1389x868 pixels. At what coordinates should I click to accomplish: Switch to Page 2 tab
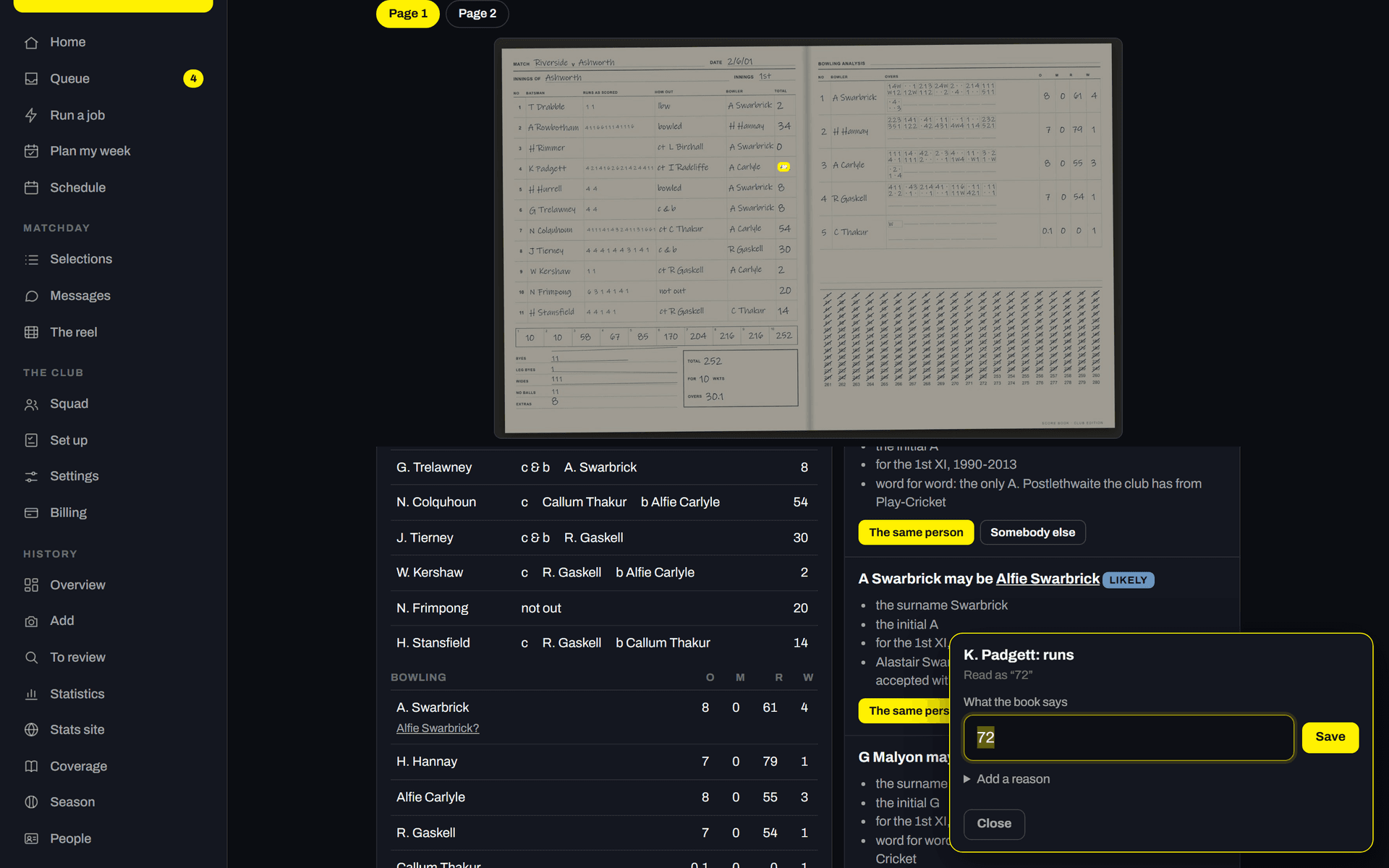[x=477, y=14]
